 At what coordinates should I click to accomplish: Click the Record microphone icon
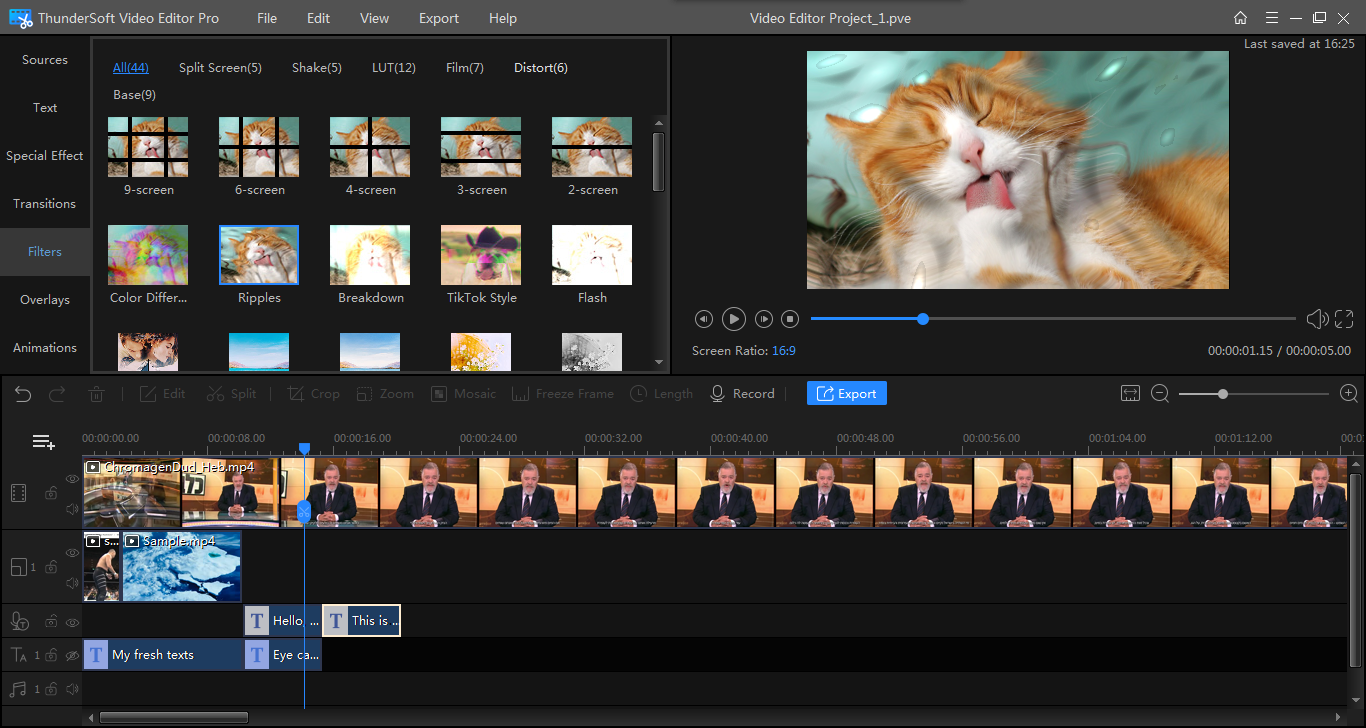[x=717, y=394]
